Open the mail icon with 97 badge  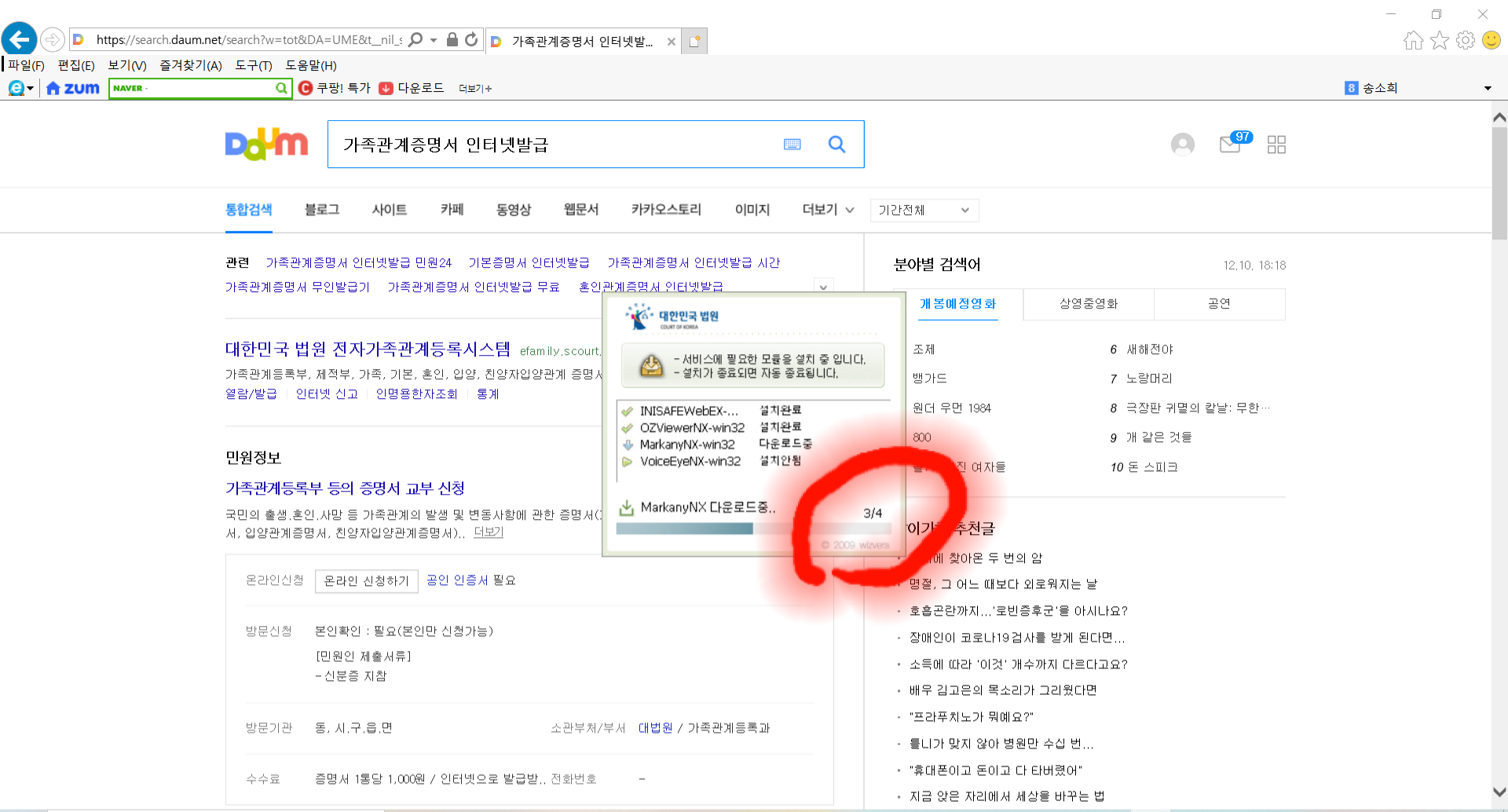coord(1234,143)
